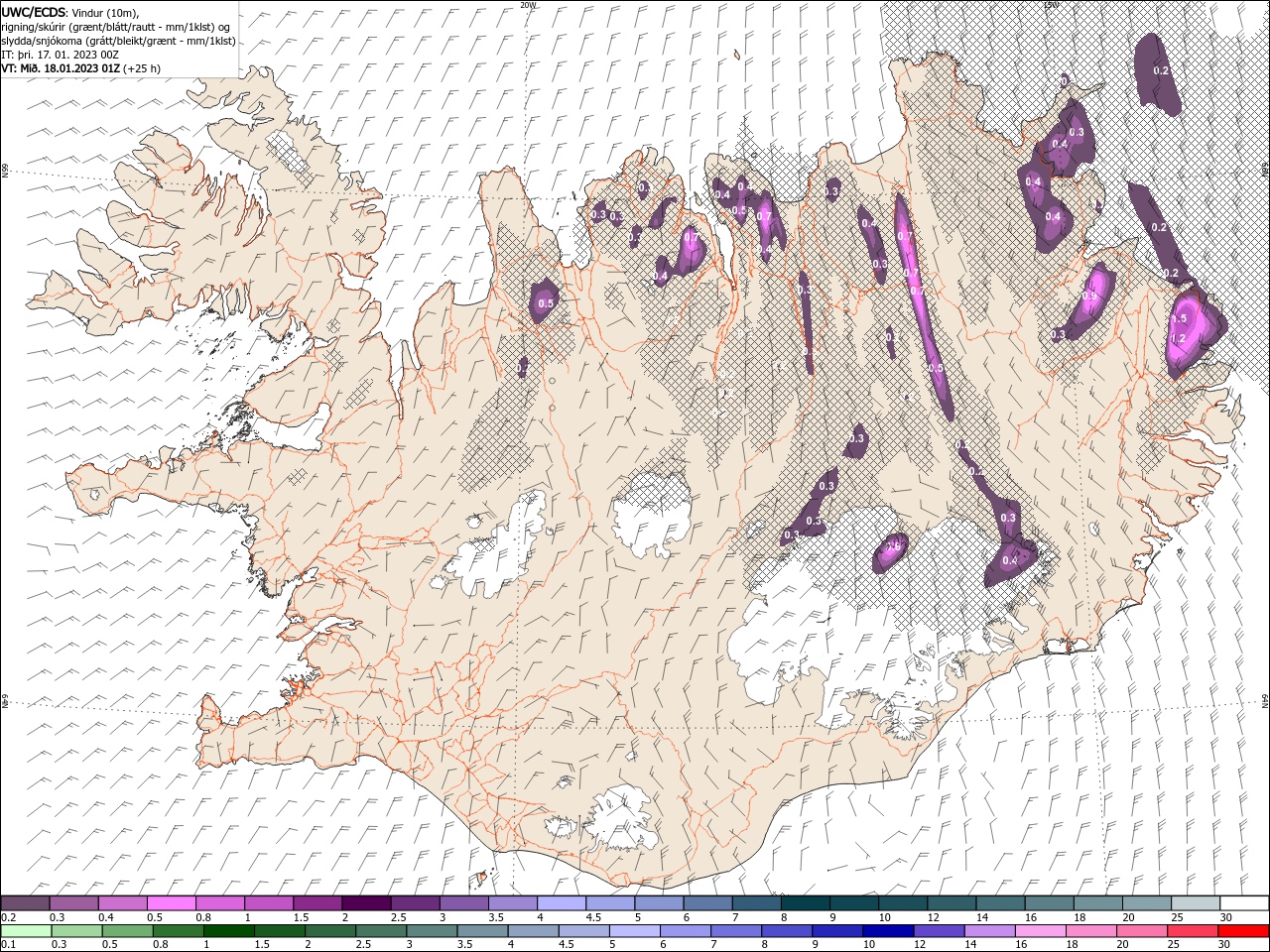Click the 15W longitude label at the top

[x=1050, y=5]
